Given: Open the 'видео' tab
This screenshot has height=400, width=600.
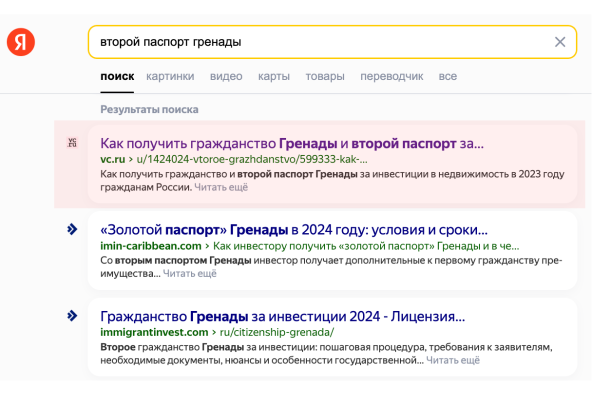Looking at the screenshot, I should [226, 76].
